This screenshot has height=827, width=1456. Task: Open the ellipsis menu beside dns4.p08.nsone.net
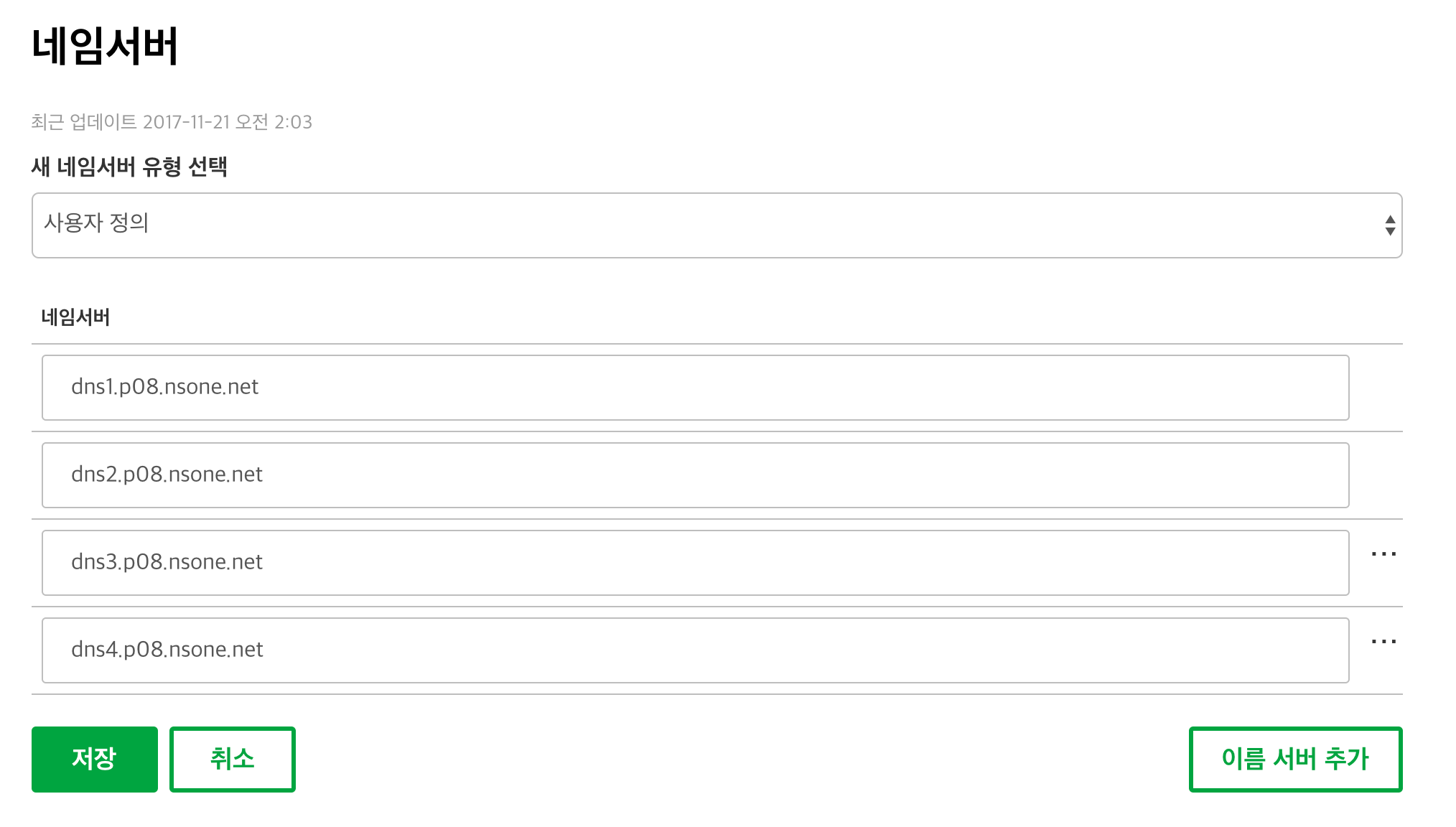pyautogui.click(x=1383, y=642)
